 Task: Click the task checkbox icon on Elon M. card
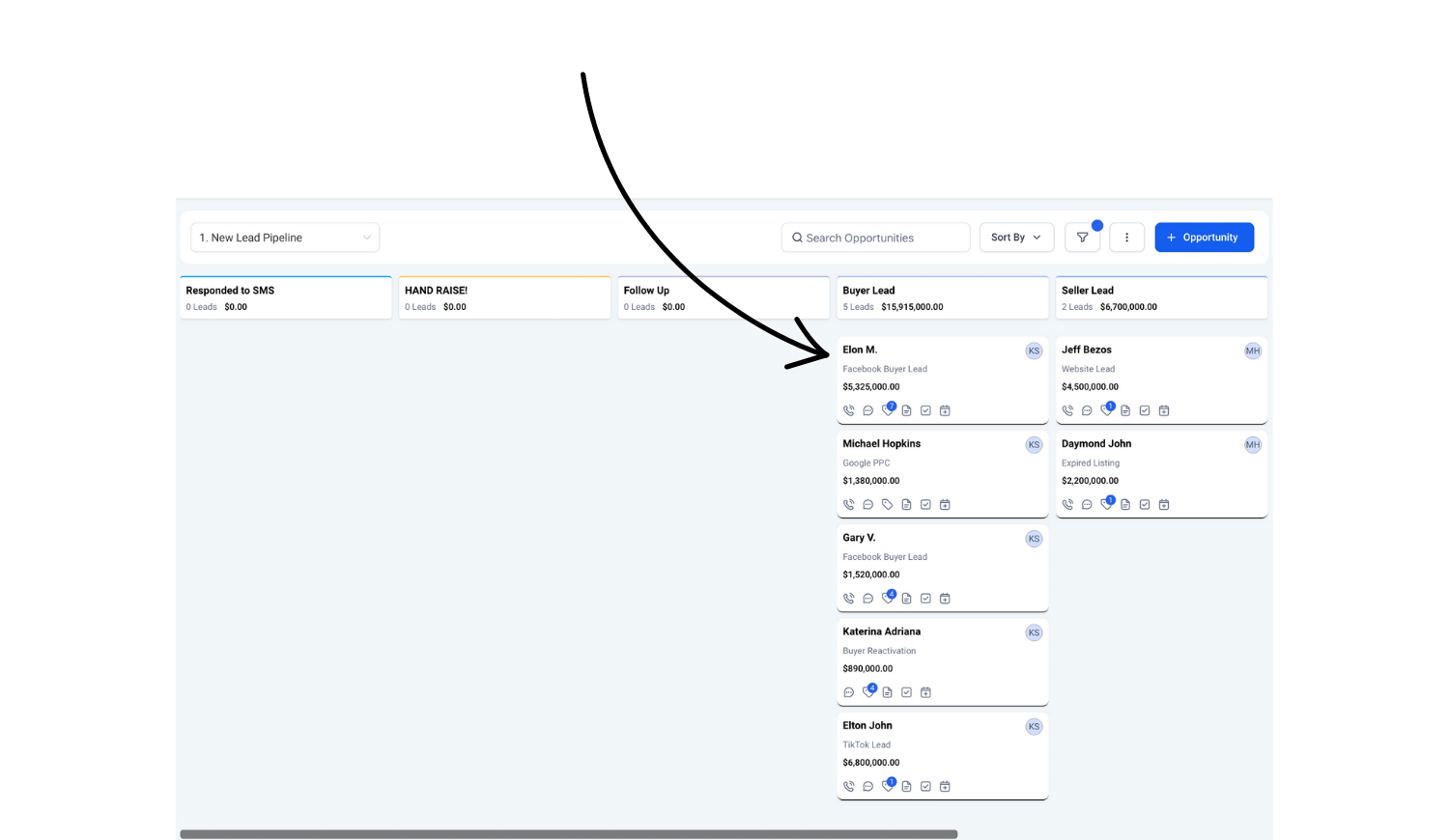925,410
